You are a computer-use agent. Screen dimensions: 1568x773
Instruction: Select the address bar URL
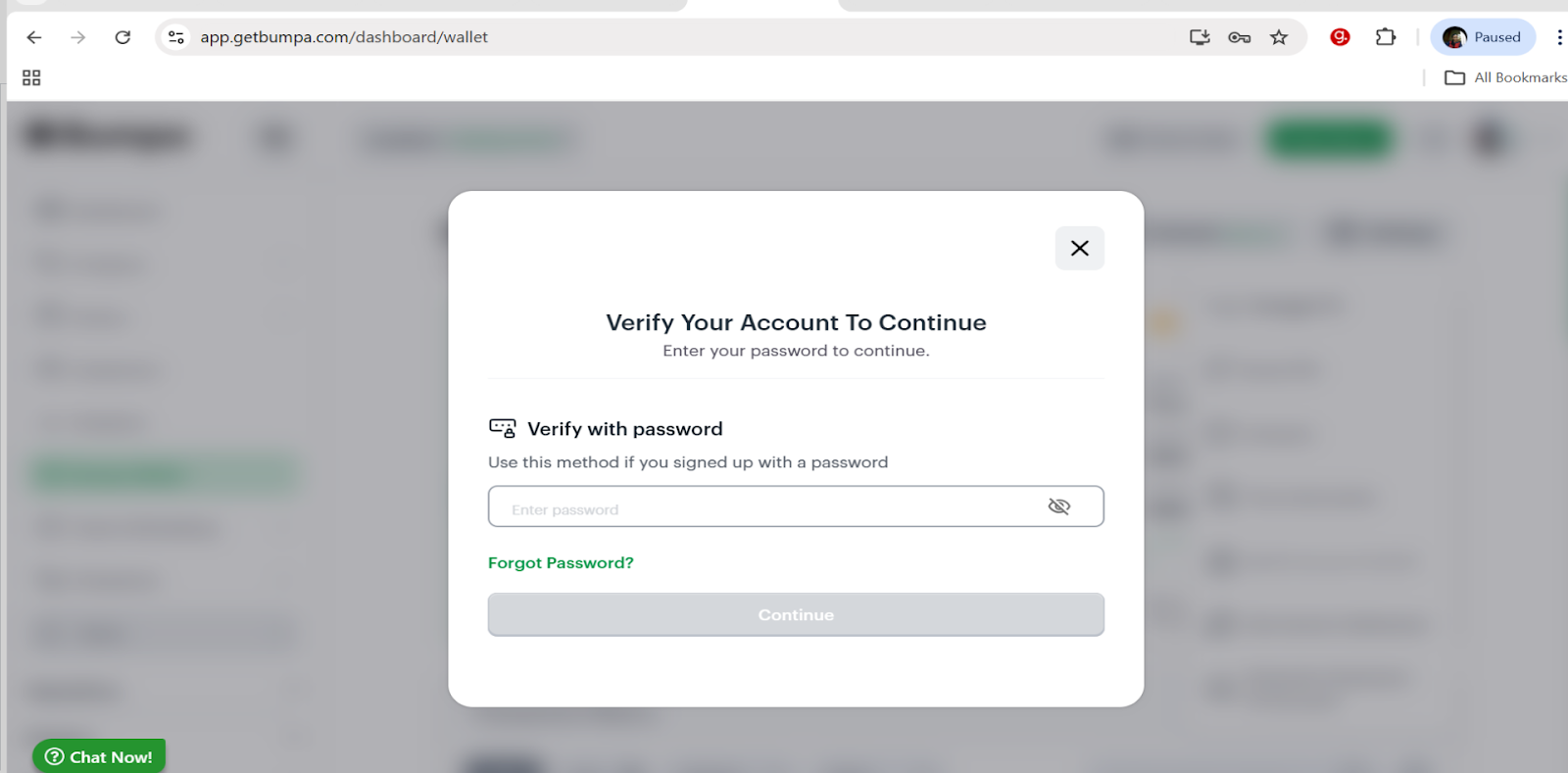pyautogui.click(x=343, y=37)
